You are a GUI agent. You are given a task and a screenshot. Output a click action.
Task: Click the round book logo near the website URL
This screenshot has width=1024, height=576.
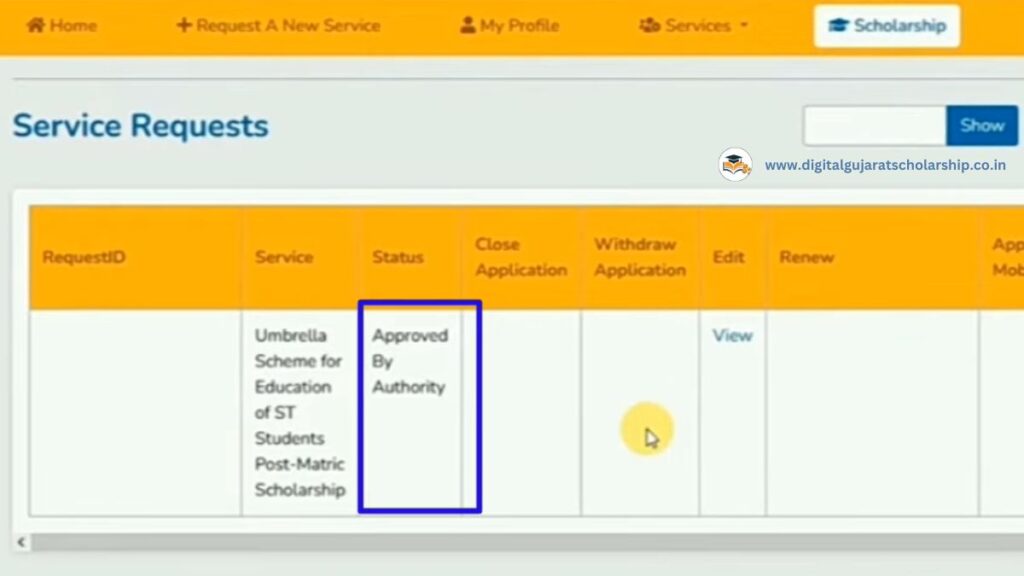click(x=735, y=165)
